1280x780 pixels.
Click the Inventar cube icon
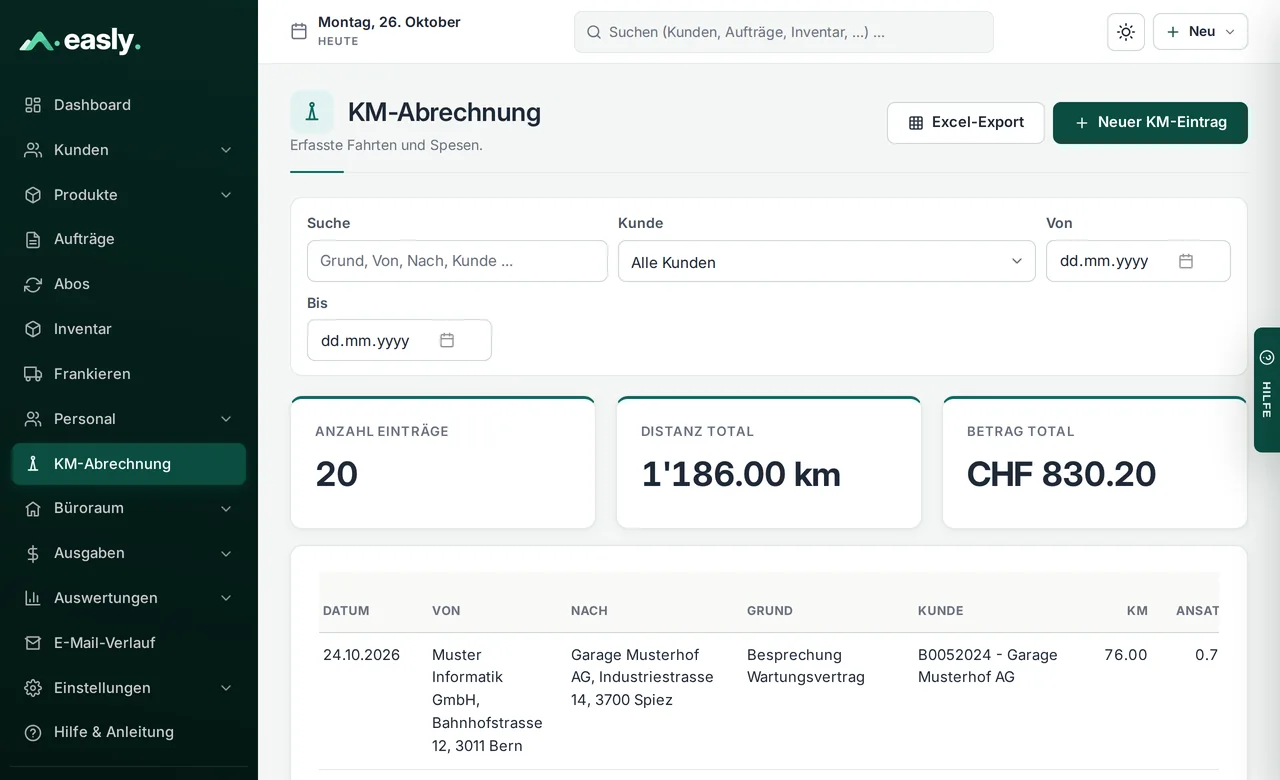pos(33,329)
